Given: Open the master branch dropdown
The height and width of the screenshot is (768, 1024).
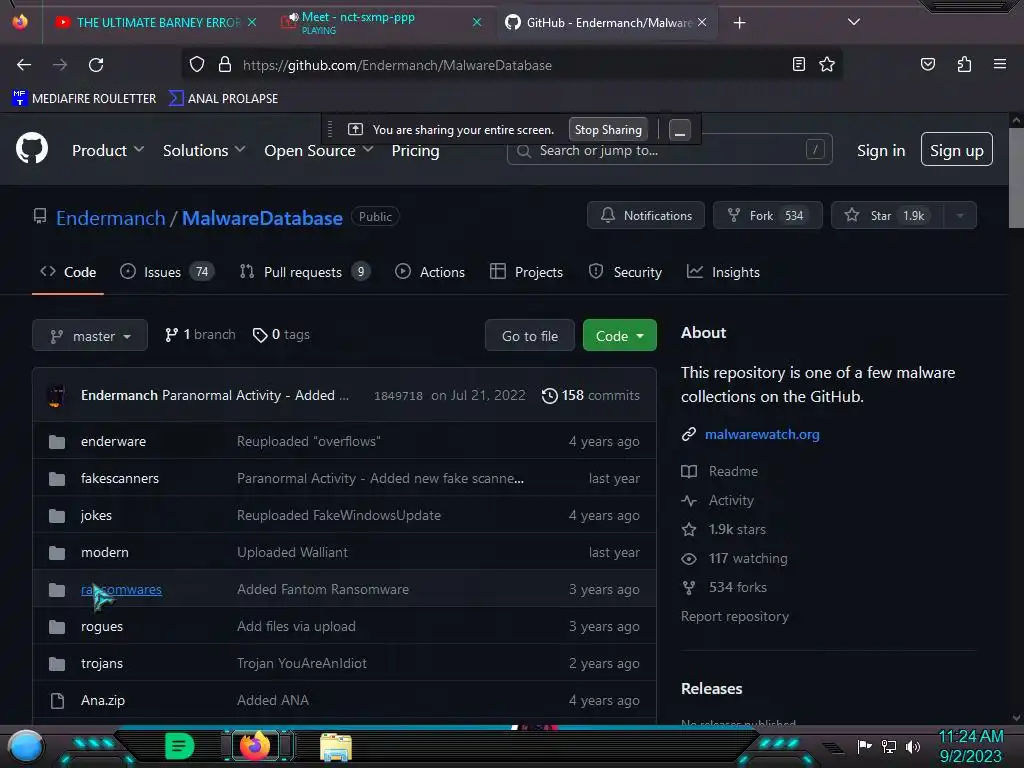Looking at the screenshot, I should (x=89, y=336).
